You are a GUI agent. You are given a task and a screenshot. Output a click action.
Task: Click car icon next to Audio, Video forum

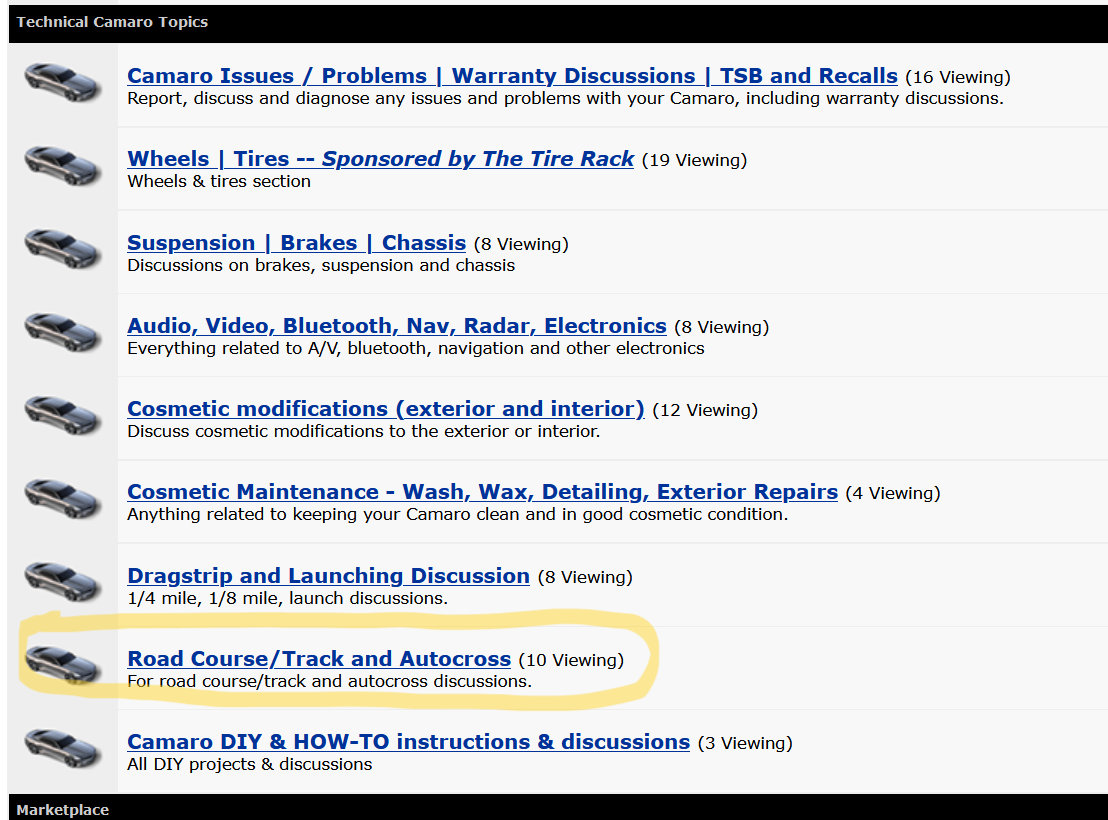click(x=62, y=331)
